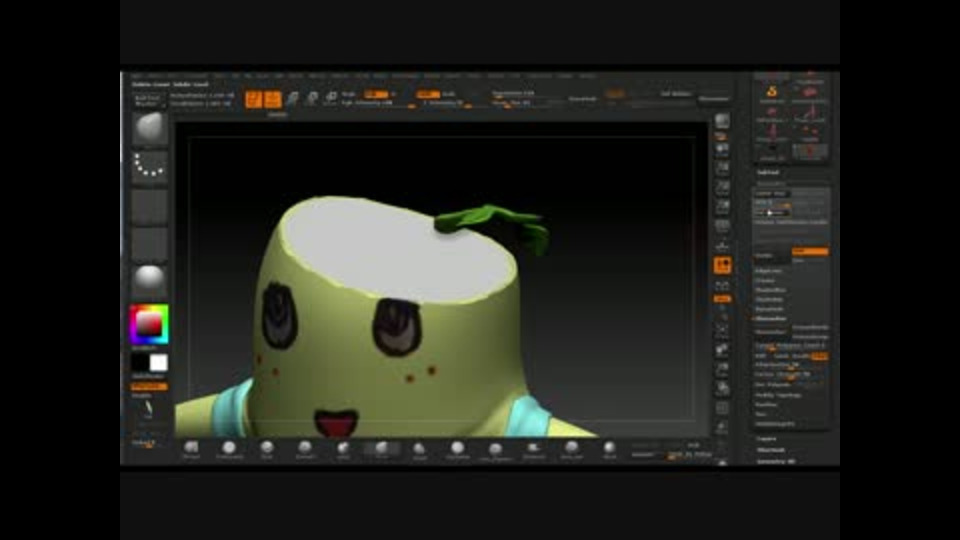Viewport: 960px width, 540px height.
Task: Select the Scale transform icon in top shelf
Action: [x=312, y=99]
